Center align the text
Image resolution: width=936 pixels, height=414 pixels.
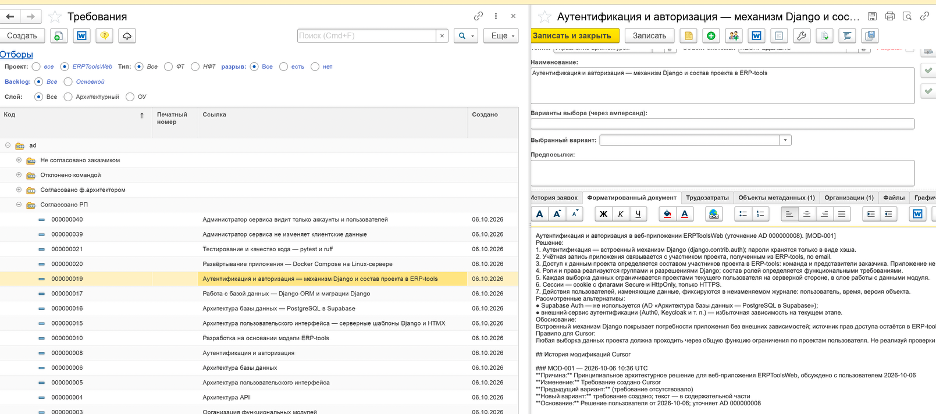point(807,214)
